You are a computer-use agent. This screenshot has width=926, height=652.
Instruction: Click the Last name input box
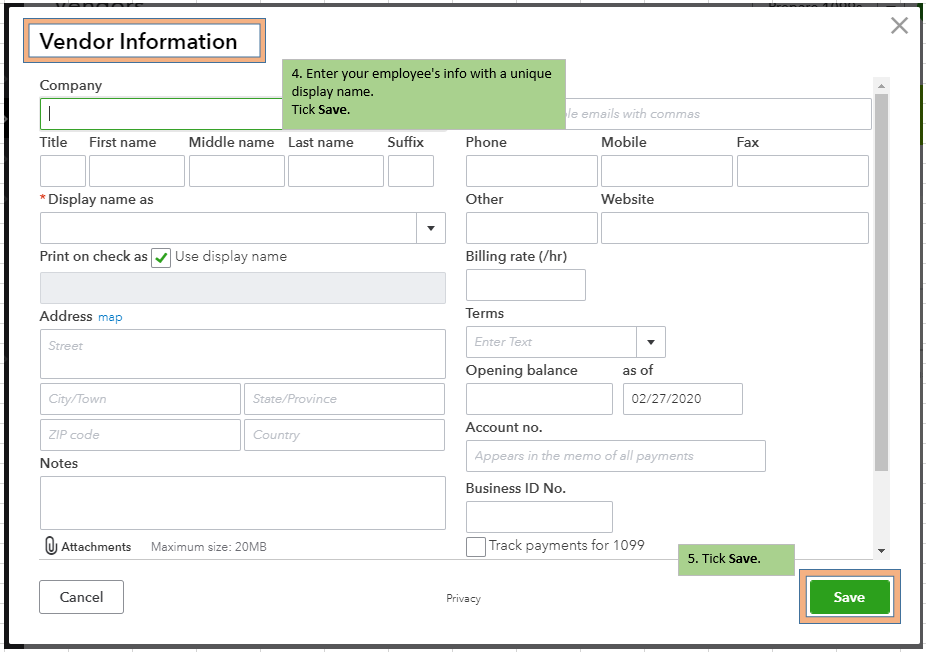click(336, 171)
